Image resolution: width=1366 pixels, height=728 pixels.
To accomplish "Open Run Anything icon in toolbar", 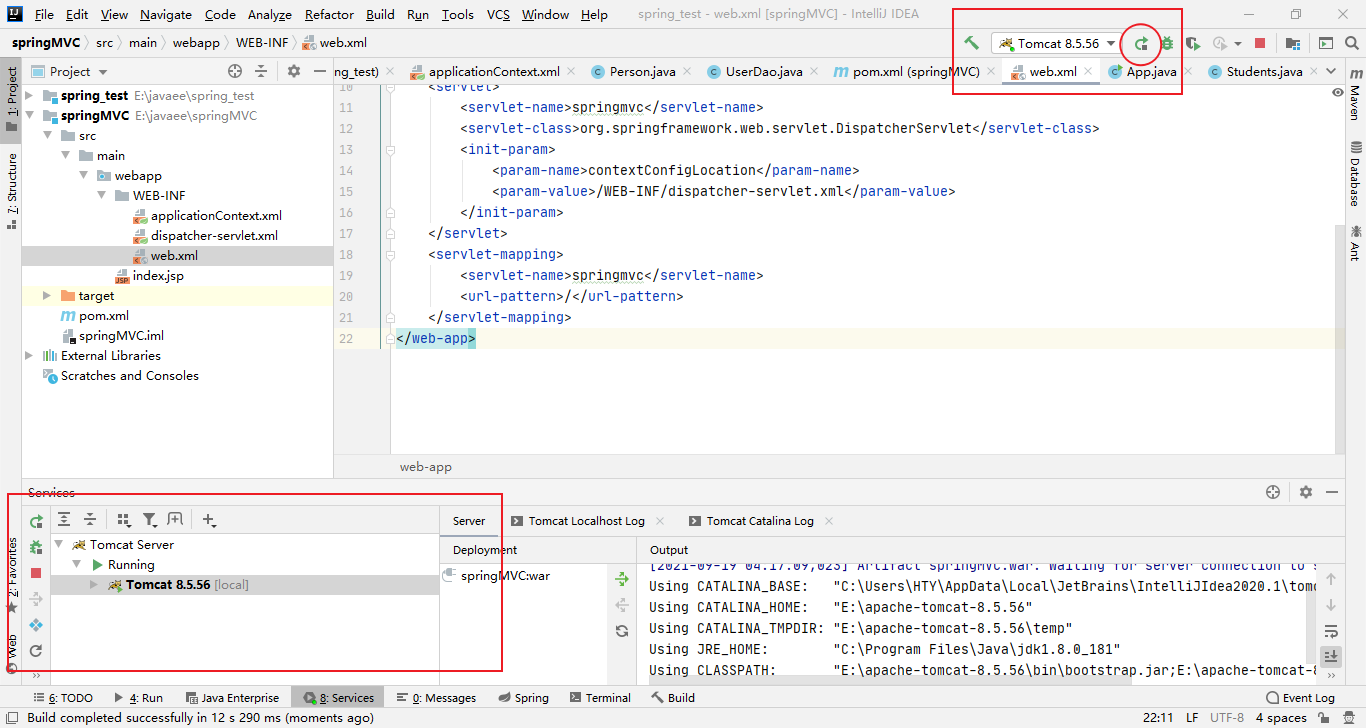I will [x=1325, y=43].
